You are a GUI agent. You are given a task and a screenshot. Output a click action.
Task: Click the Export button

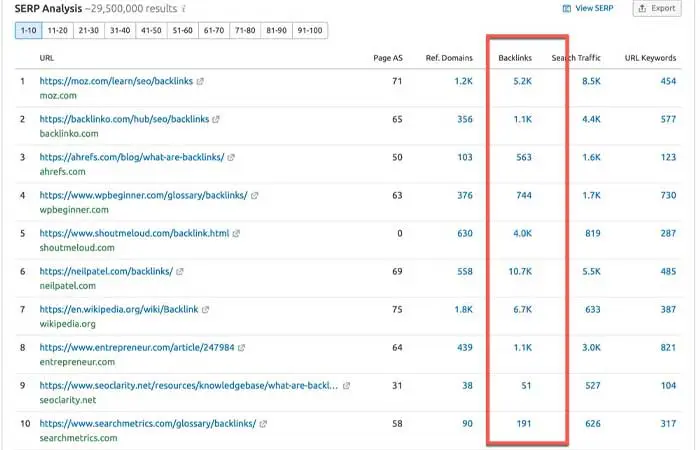(657, 8)
